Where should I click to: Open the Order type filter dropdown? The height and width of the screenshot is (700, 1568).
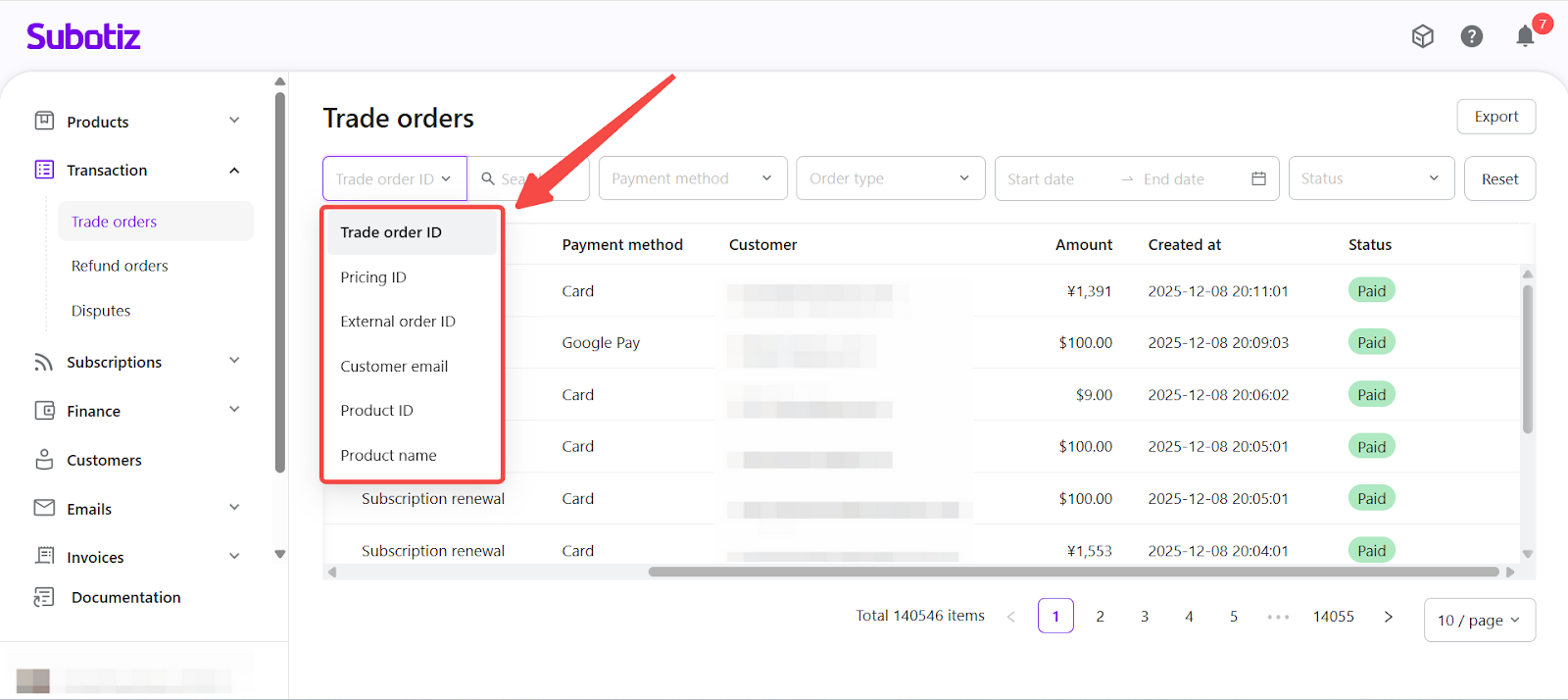[x=890, y=178]
